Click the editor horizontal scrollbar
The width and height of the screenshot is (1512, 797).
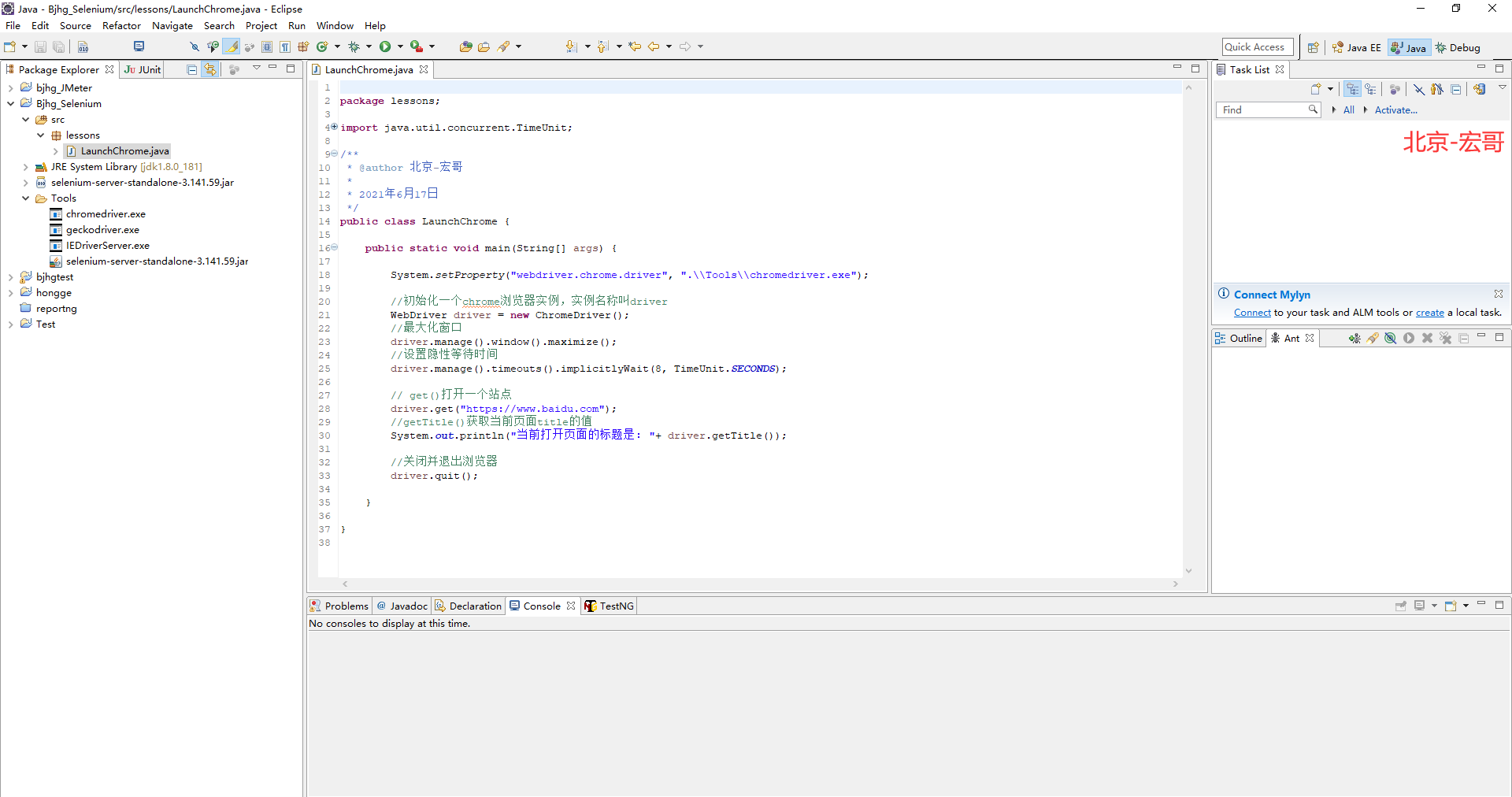759,584
